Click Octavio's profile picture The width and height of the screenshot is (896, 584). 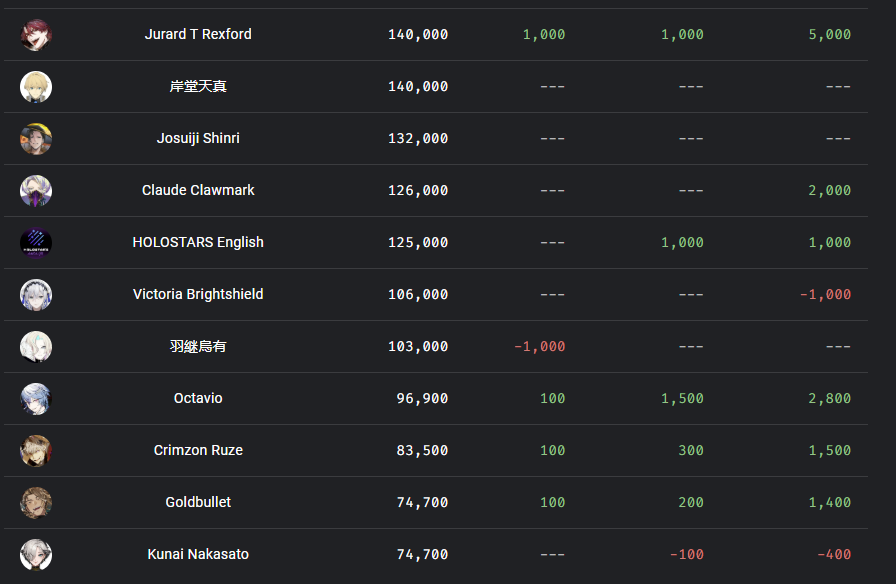(x=36, y=399)
